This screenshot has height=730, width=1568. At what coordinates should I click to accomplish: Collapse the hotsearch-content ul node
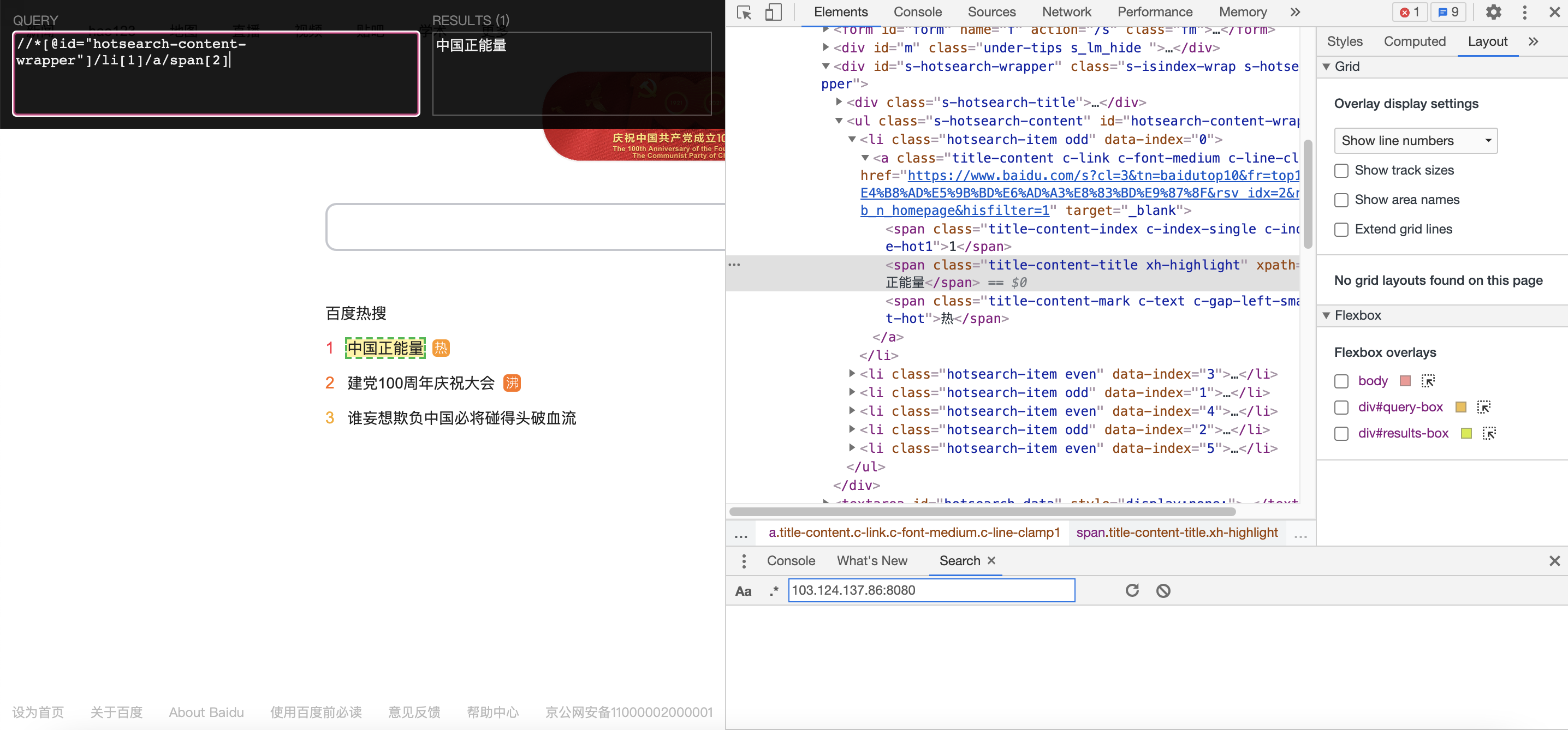839,121
